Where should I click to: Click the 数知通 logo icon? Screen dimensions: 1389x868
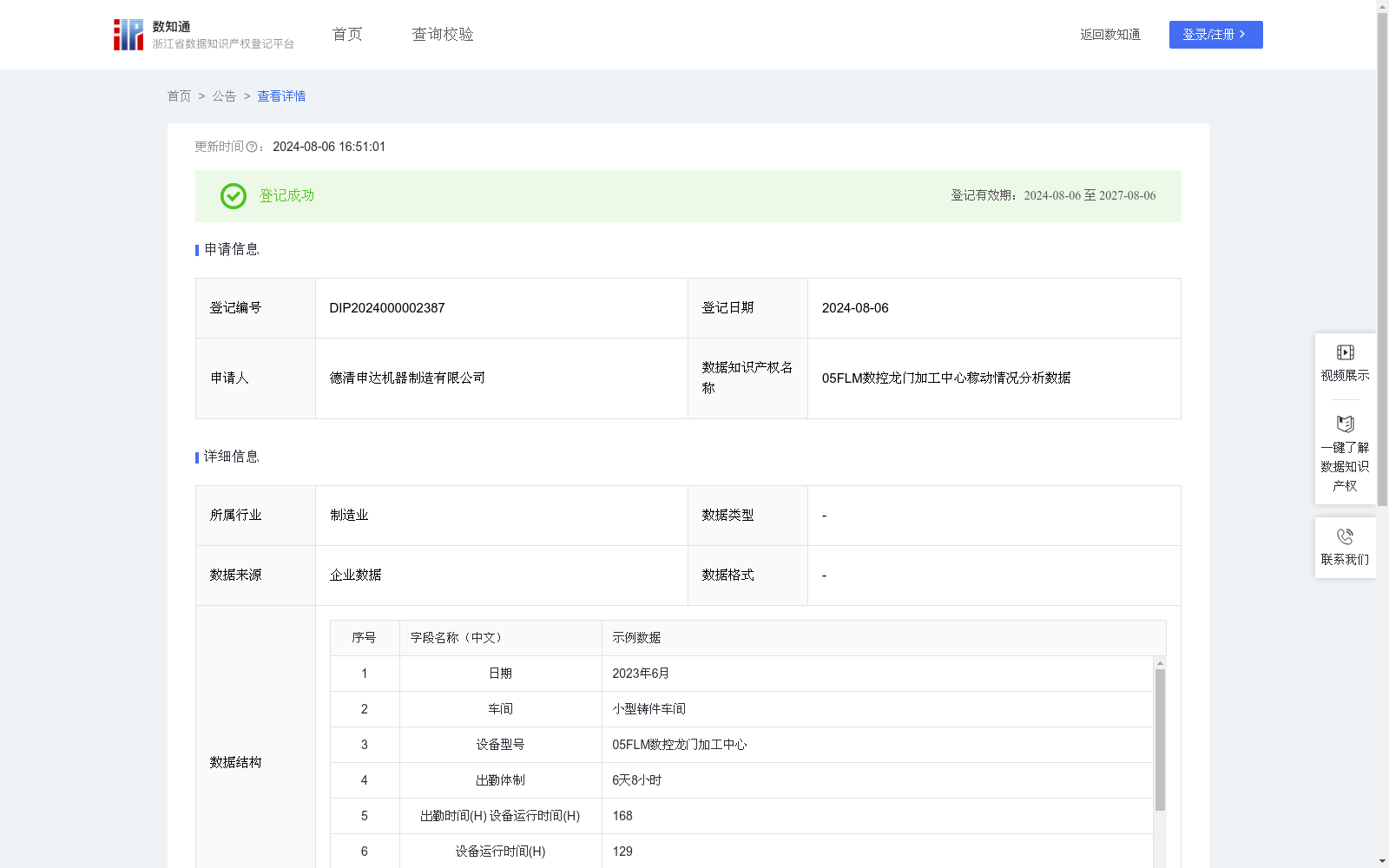point(128,35)
